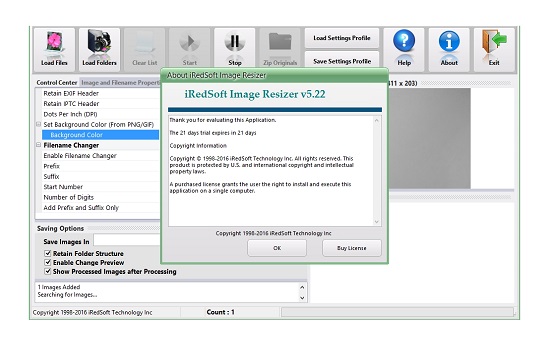Select the Prefix row
550x360 pixels.
click(x=100, y=166)
